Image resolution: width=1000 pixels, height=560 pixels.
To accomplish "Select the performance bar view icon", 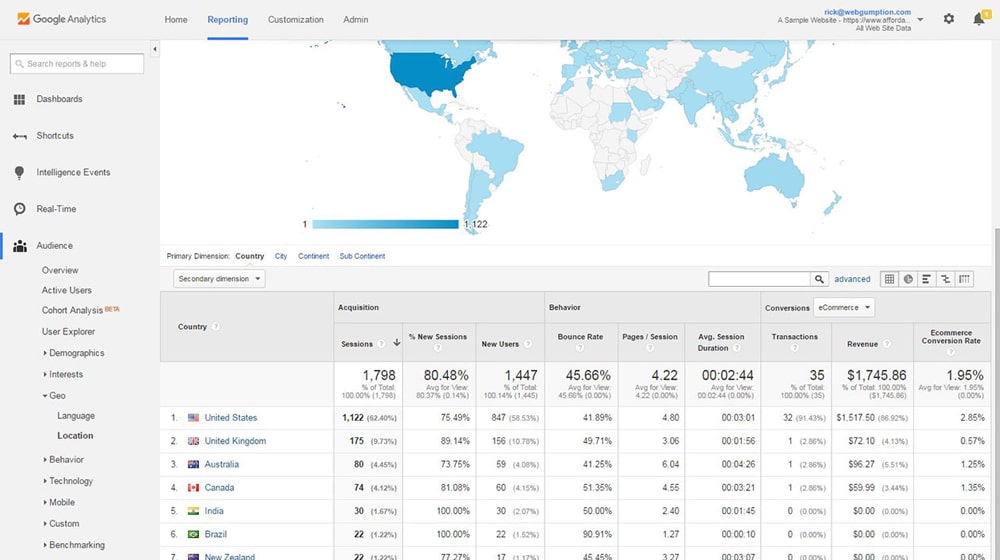I will pos(927,279).
